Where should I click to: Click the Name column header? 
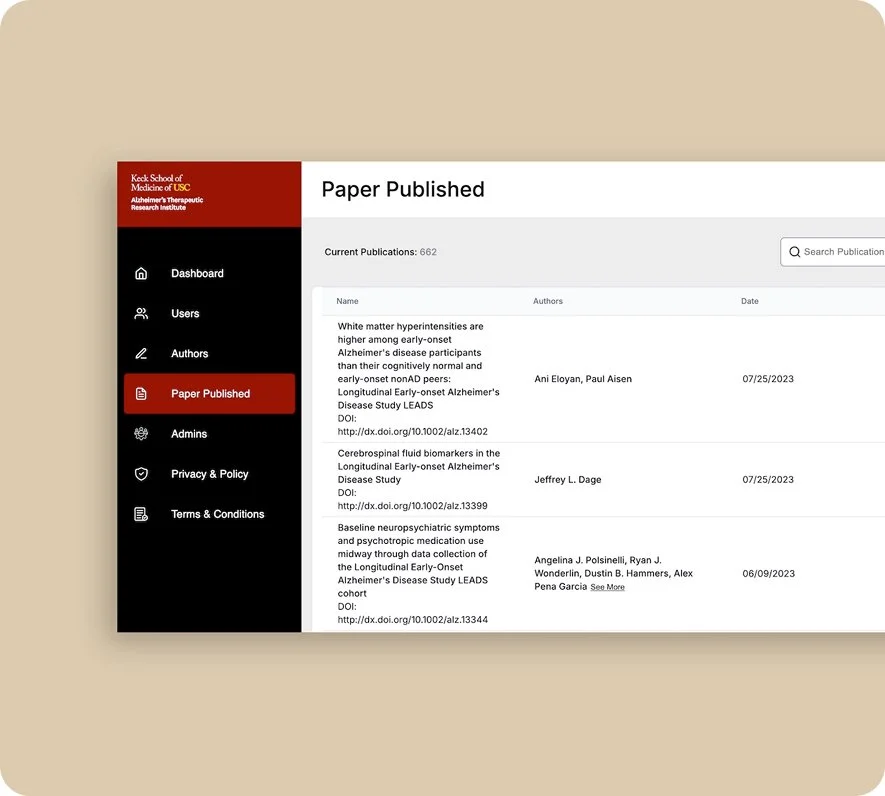pos(347,301)
